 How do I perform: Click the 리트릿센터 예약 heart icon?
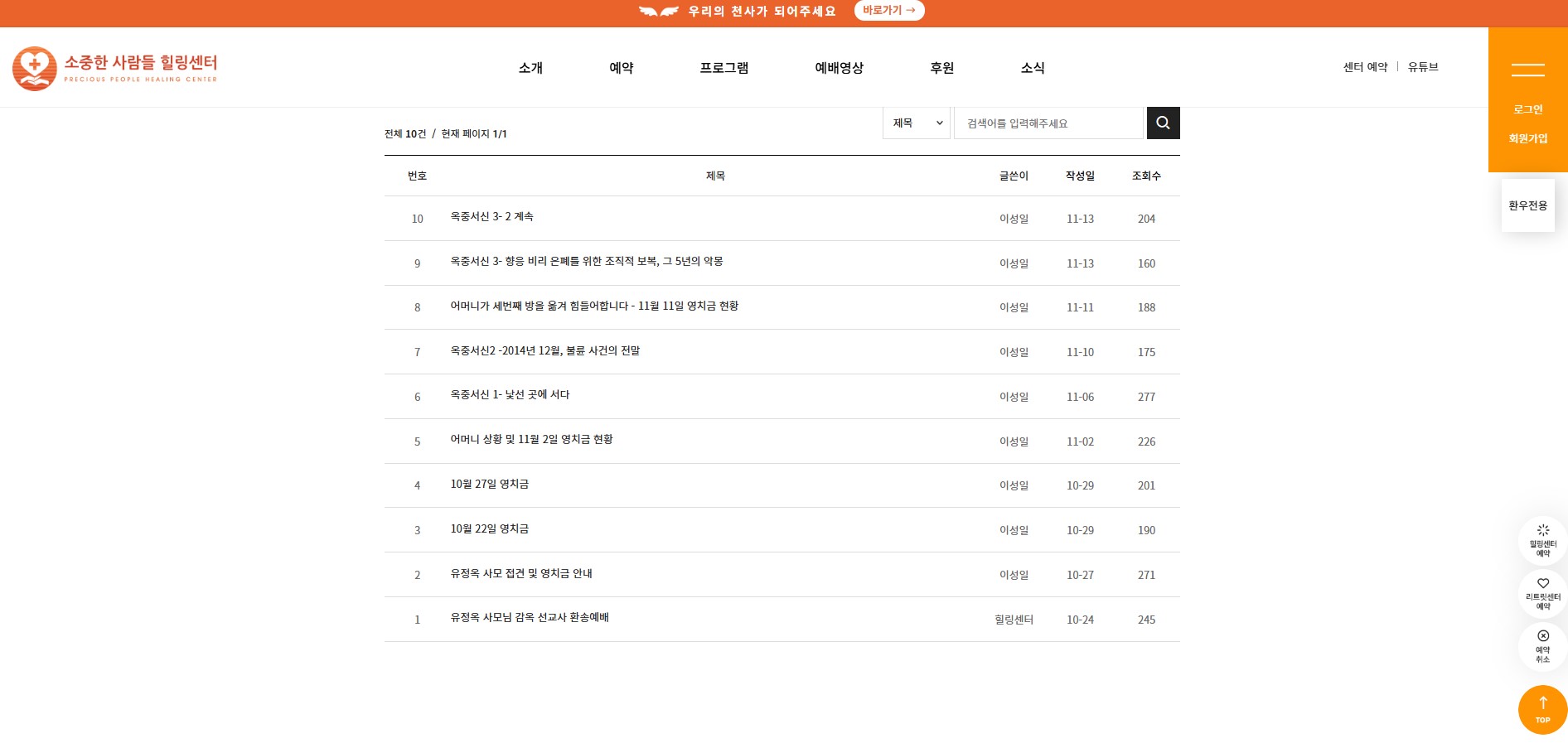click(x=1542, y=593)
